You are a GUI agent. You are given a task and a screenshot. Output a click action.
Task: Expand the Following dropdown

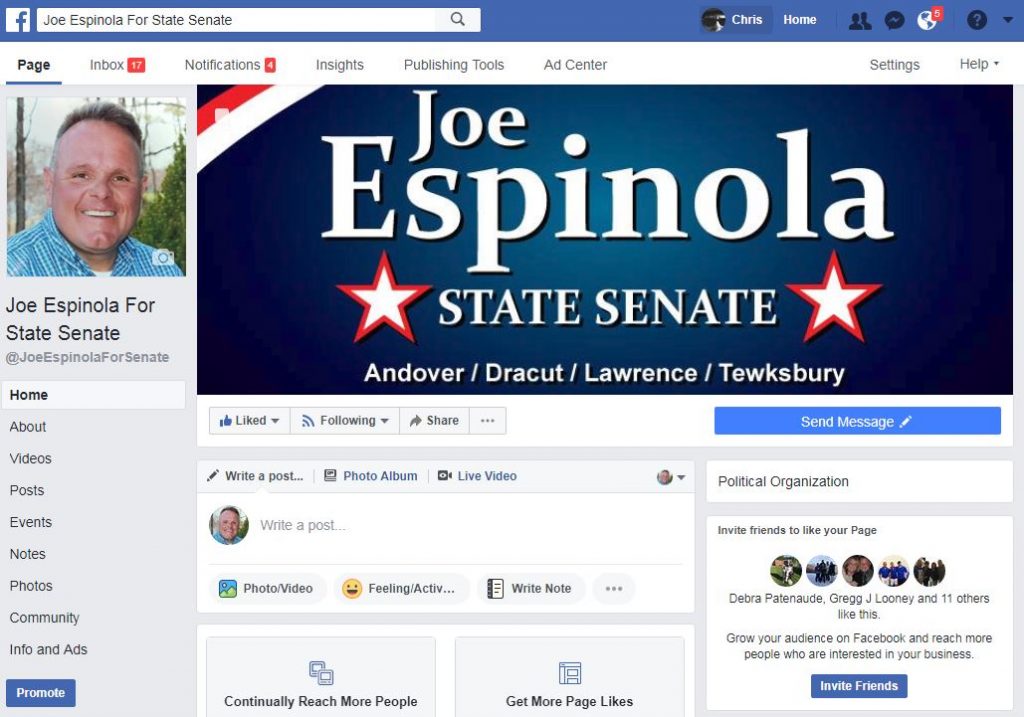point(345,421)
